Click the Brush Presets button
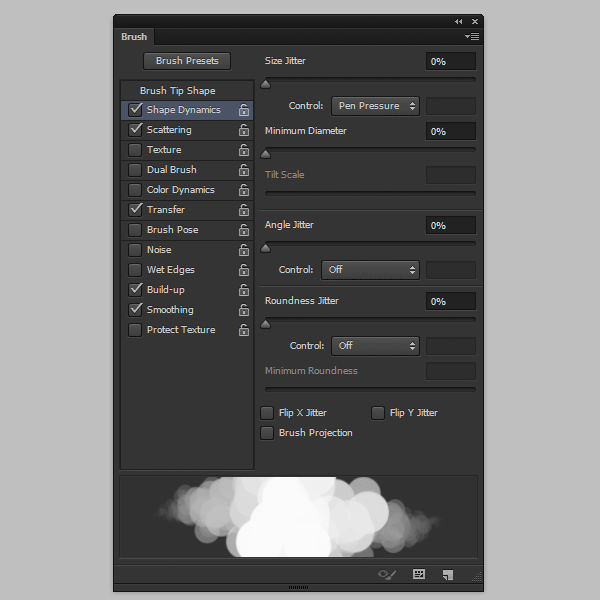 (187, 61)
